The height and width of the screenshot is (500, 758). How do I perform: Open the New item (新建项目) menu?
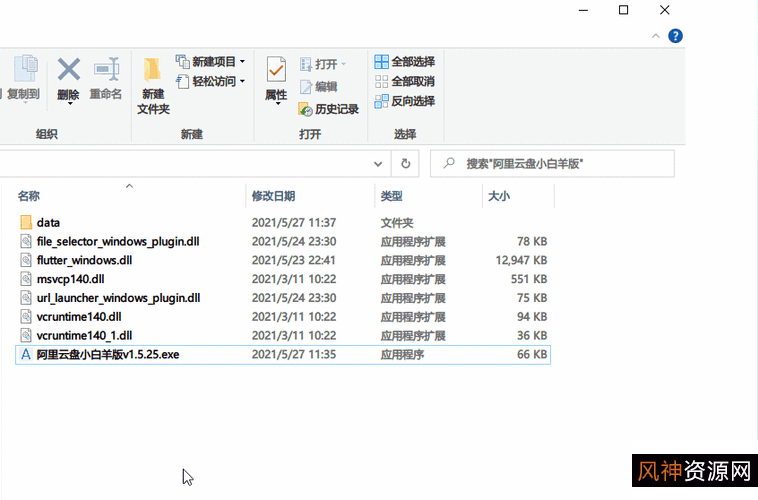210,61
